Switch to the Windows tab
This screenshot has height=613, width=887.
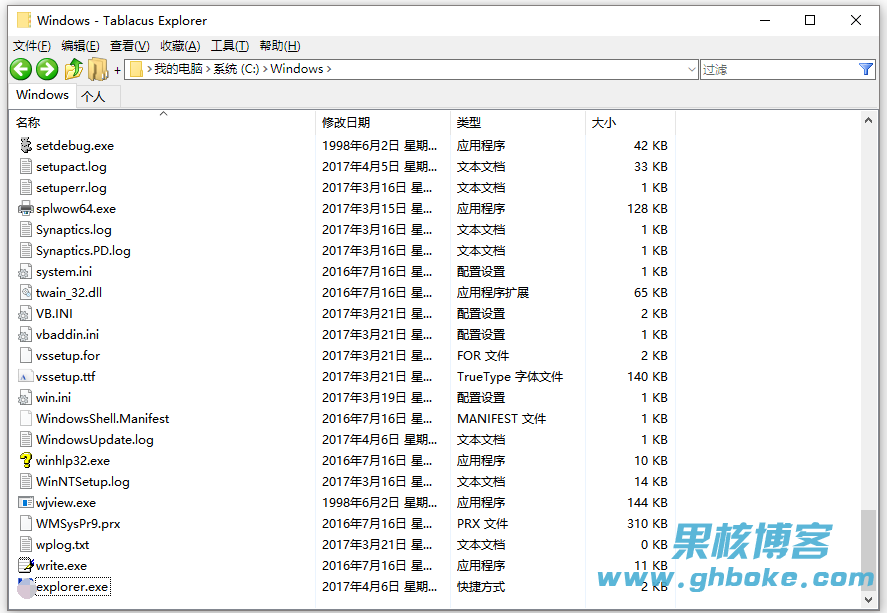[42, 95]
